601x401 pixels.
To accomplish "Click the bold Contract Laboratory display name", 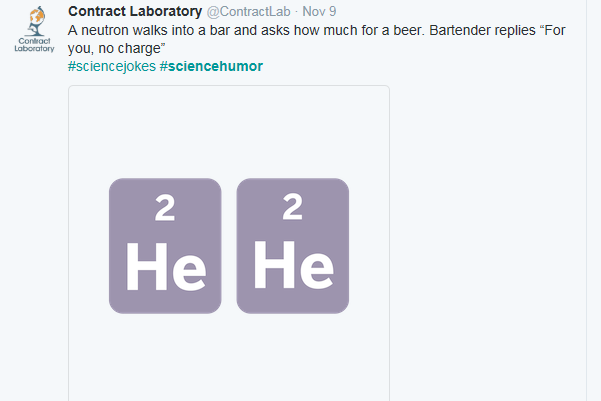I will (135, 12).
